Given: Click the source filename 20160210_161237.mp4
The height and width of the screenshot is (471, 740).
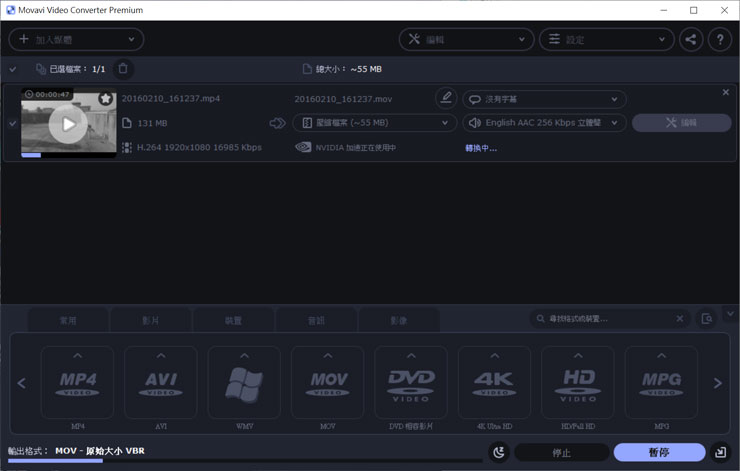Looking at the screenshot, I should click(171, 99).
